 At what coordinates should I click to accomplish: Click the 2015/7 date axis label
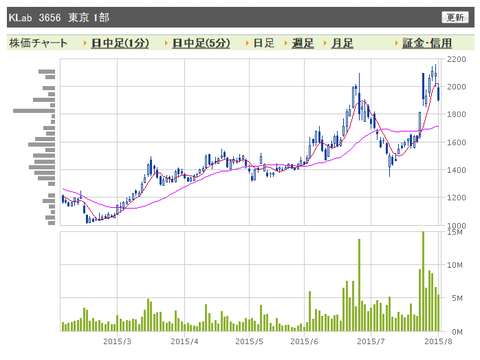click(x=371, y=341)
